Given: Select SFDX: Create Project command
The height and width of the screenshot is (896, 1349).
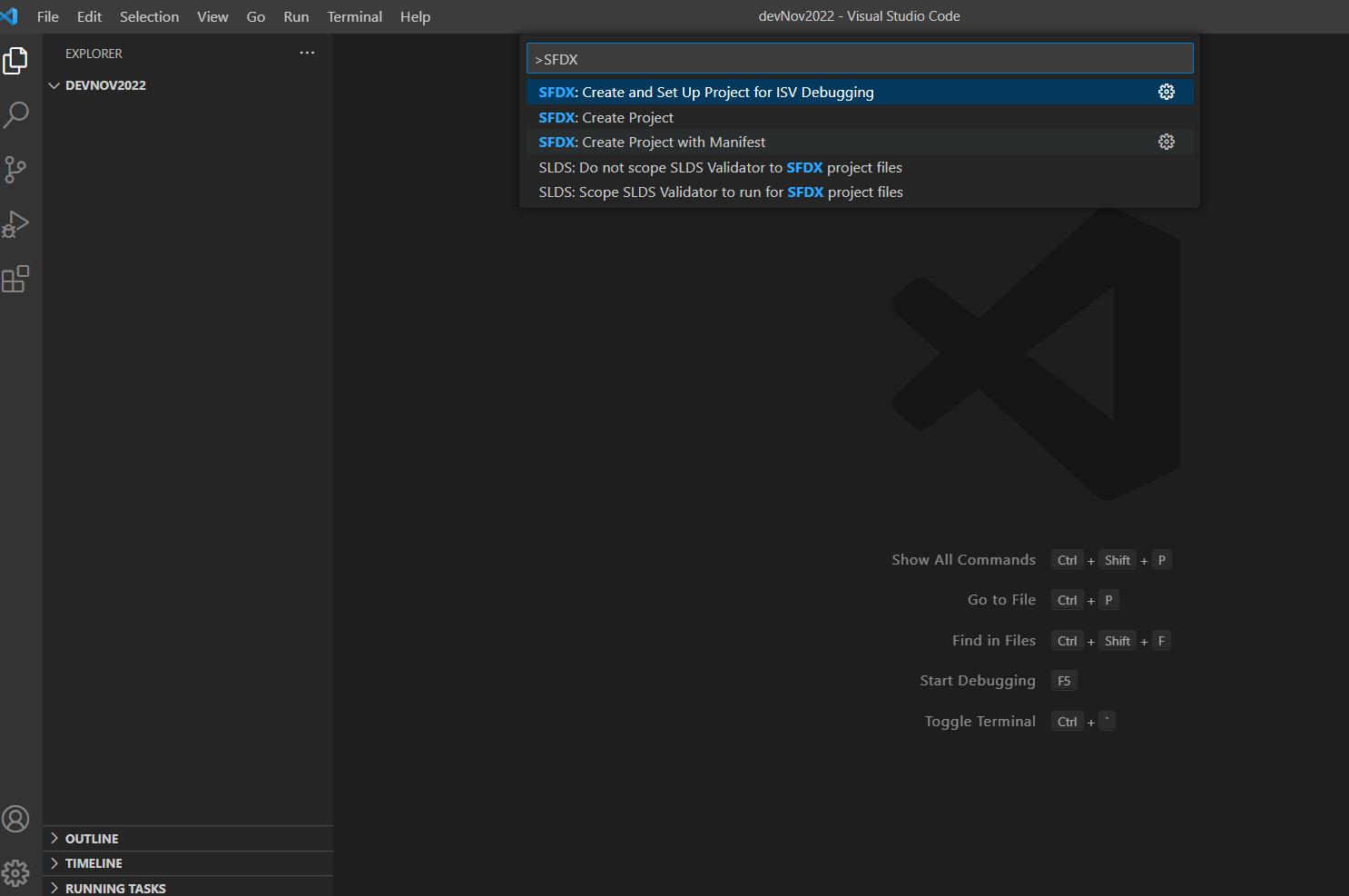Looking at the screenshot, I should click(x=860, y=117).
